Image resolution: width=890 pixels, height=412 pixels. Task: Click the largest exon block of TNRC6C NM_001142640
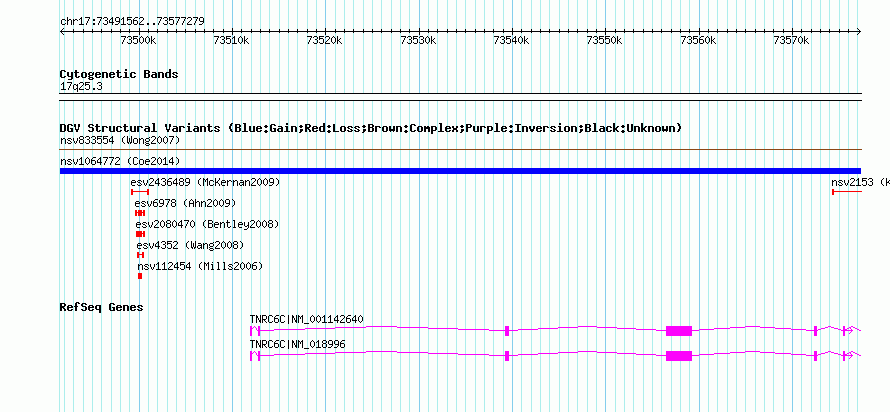click(x=679, y=331)
